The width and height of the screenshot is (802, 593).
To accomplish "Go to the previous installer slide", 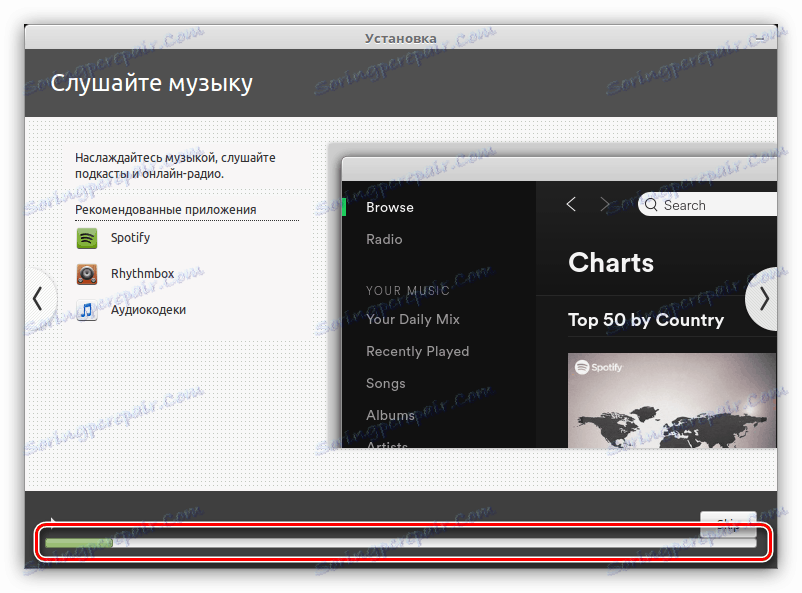I will click(39, 299).
